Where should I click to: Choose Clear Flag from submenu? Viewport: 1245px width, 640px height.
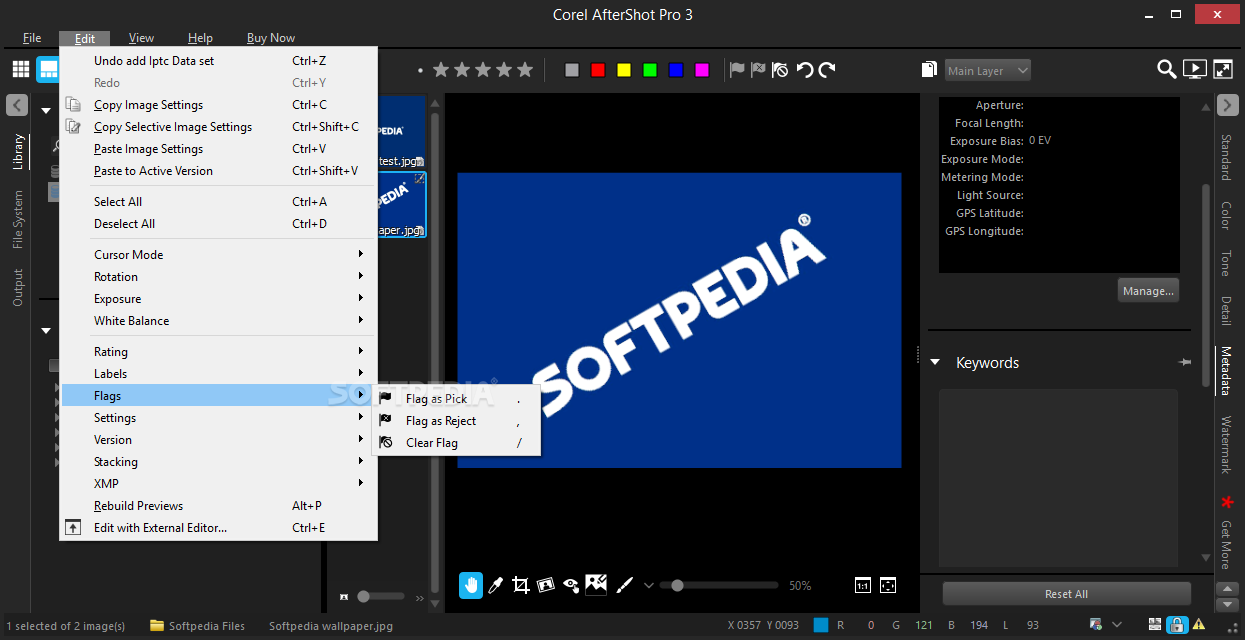(x=456, y=442)
